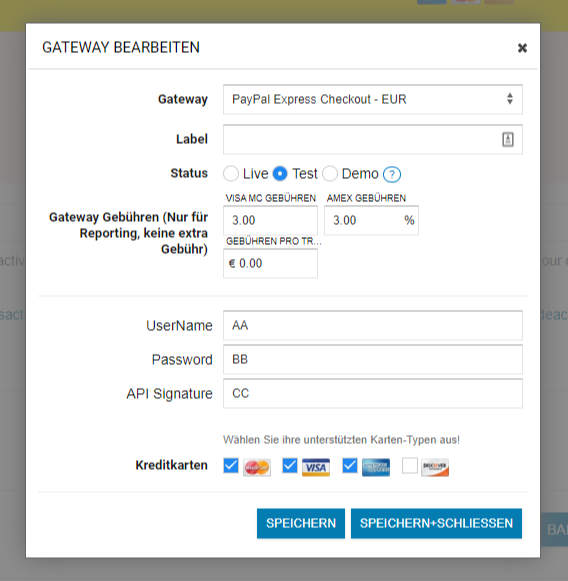This screenshot has height=581, width=568.
Task: Click into the API Signature field
Action: tap(373, 393)
